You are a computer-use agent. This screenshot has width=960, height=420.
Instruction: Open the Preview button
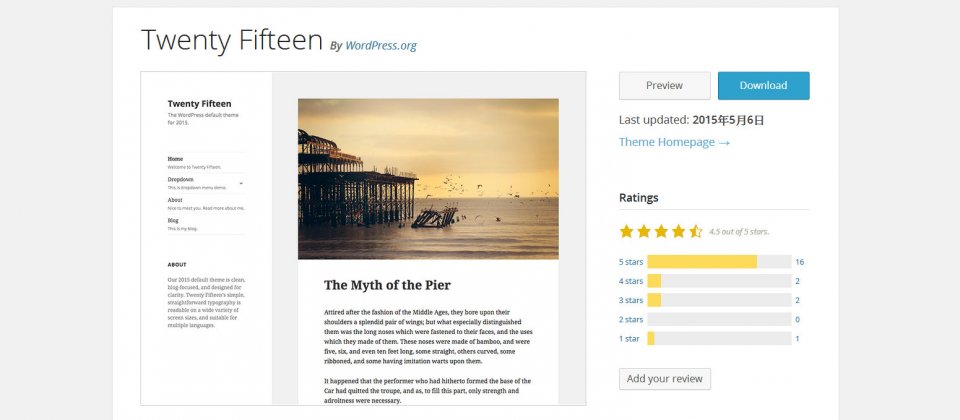[x=664, y=86]
